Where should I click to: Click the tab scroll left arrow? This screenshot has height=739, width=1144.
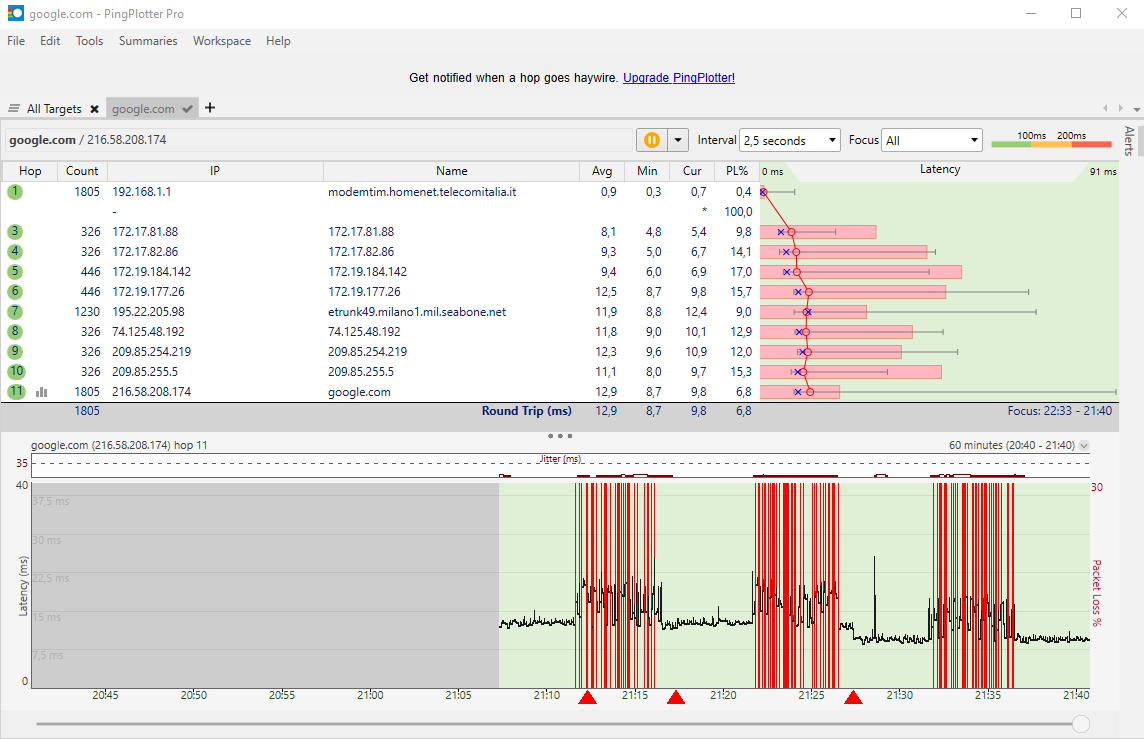click(1105, 108)
